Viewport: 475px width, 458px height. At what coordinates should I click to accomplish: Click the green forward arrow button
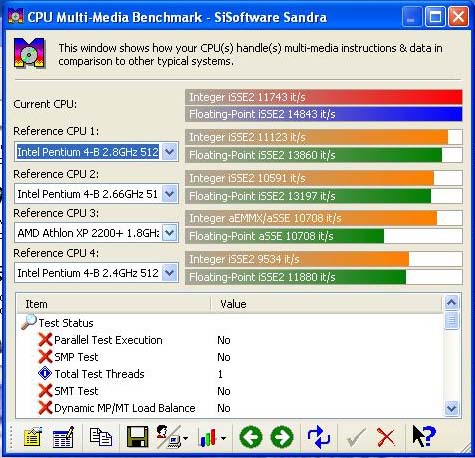(282, 437)
